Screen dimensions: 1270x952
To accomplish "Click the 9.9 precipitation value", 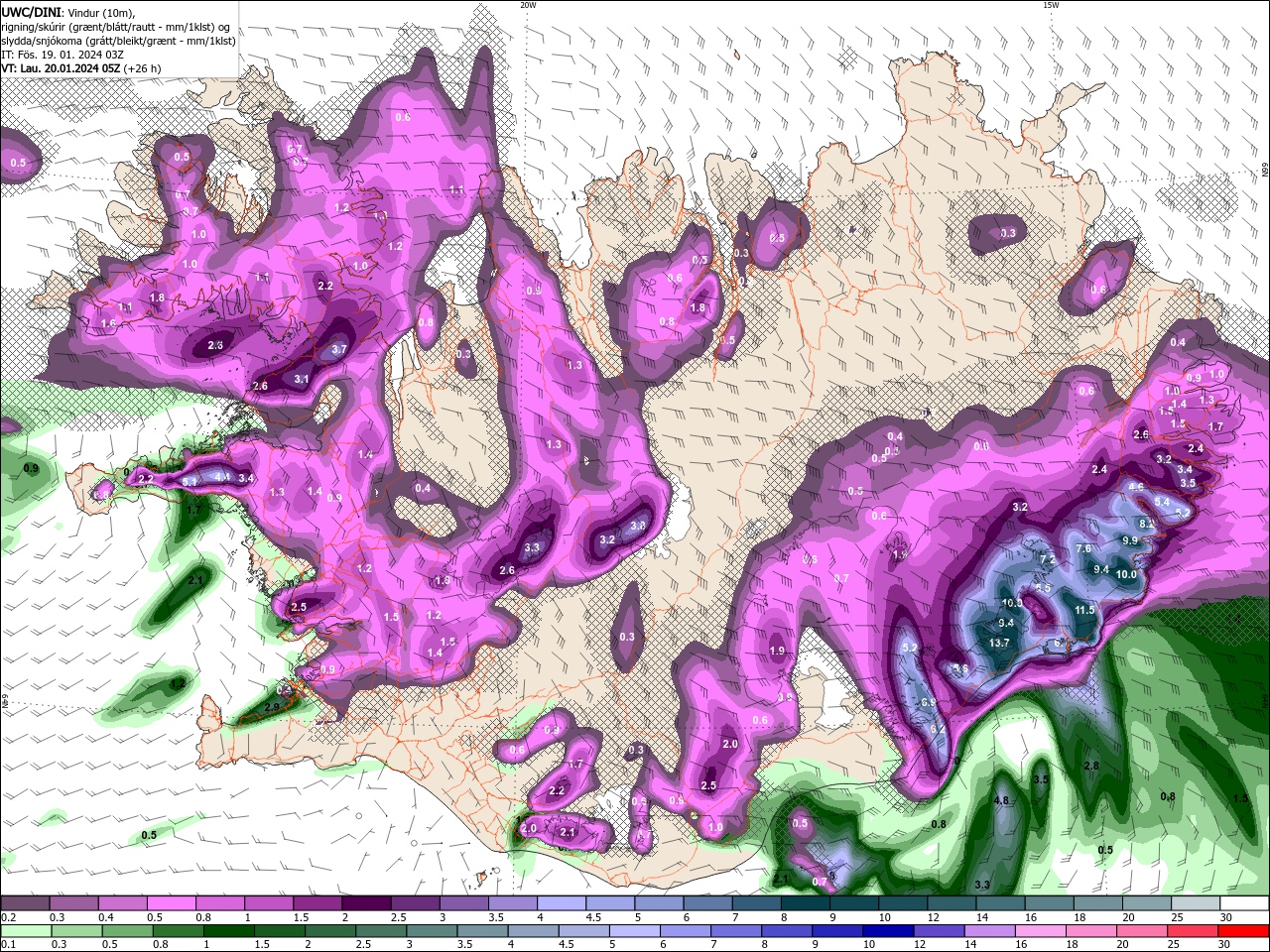I will click(x=1129, y=541).
